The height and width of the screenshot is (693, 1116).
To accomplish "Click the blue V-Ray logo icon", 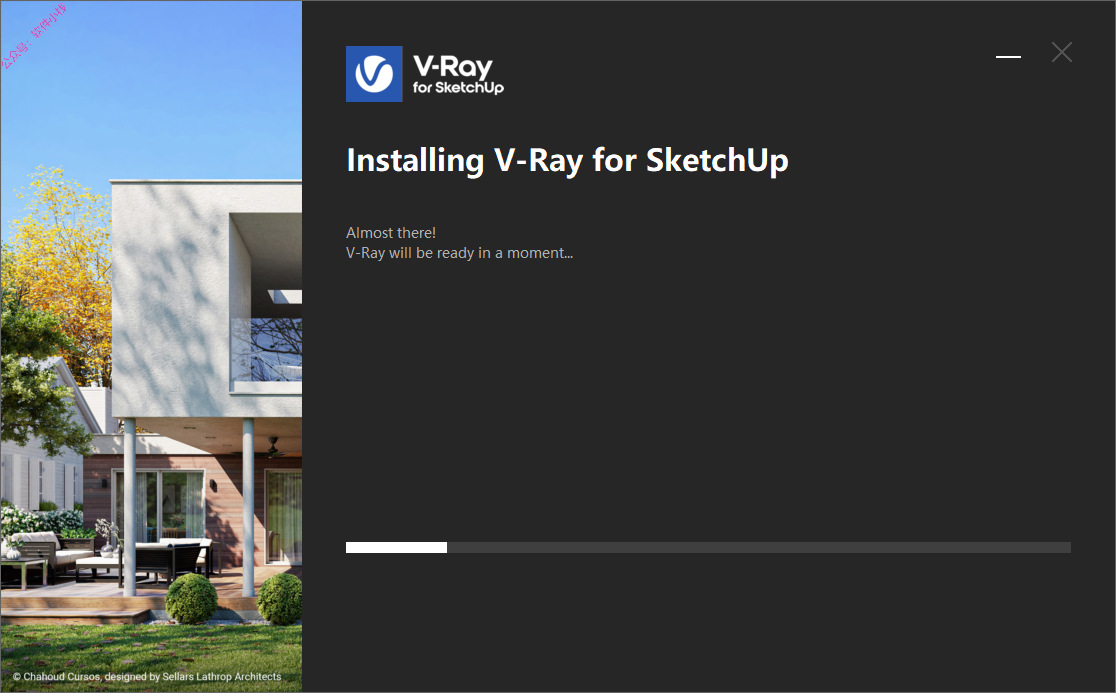I will pos(374,74).
